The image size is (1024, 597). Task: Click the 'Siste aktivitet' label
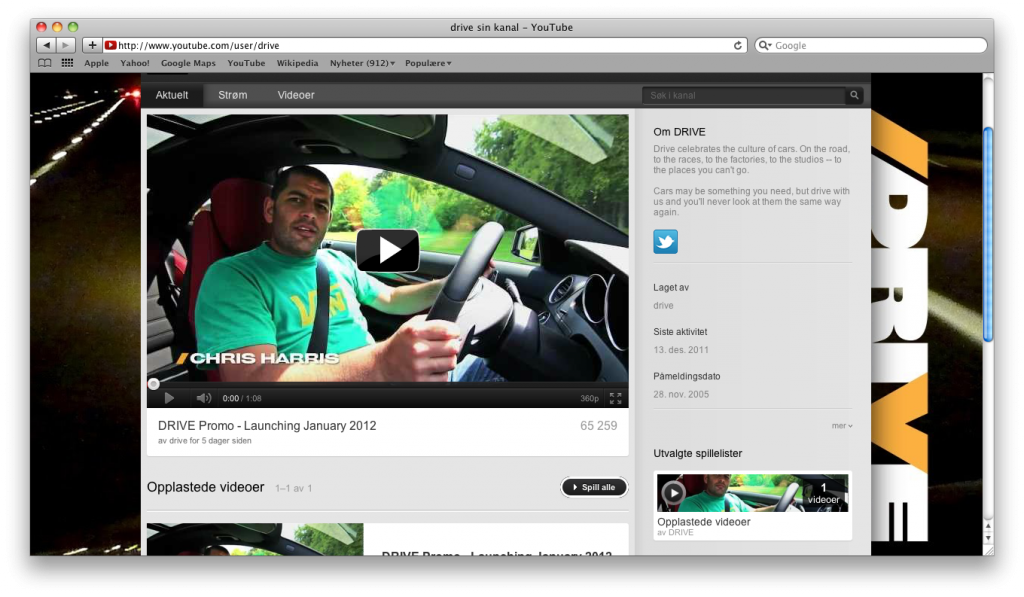(680, 332)
